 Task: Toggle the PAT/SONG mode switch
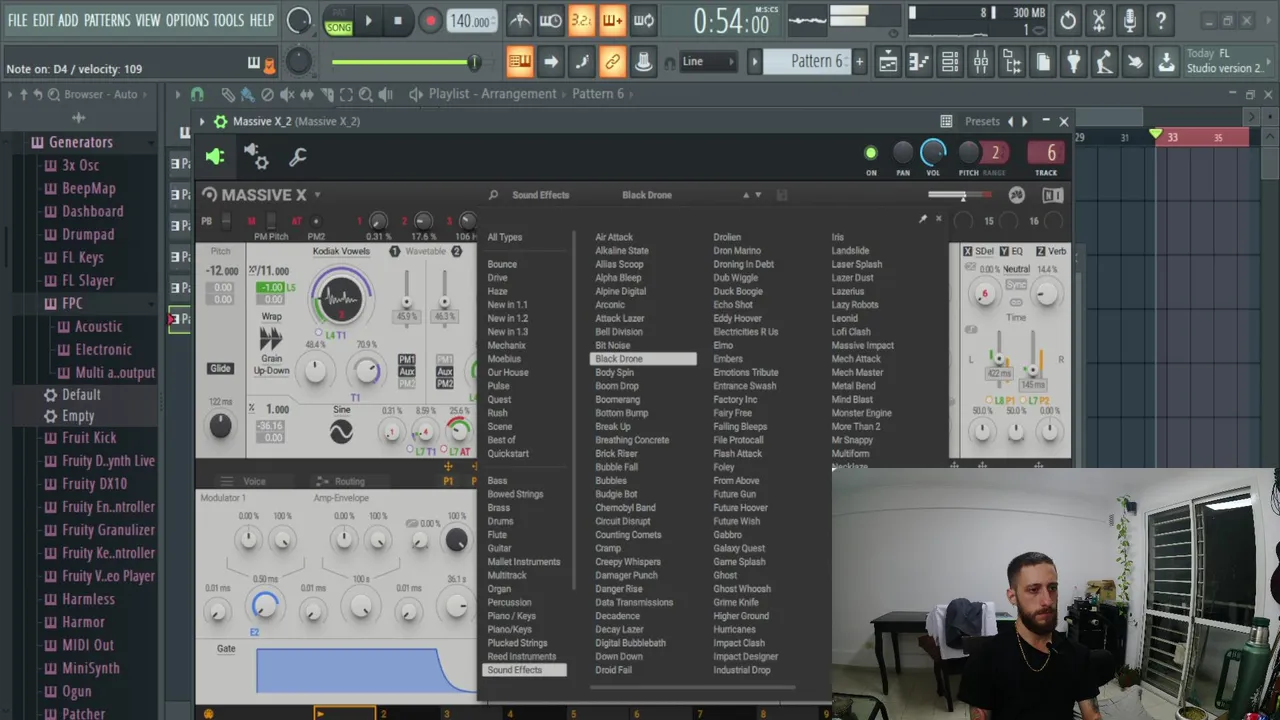coord(338,21)
